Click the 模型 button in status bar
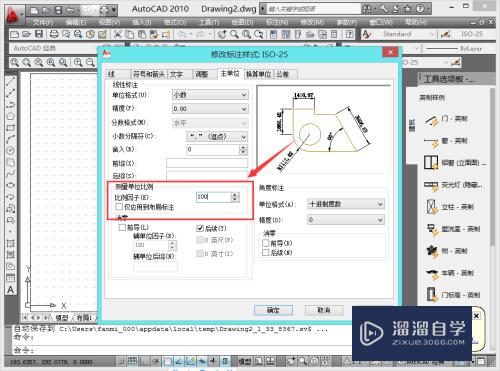This screenshot has height=371, width=500. (x=245, y=361)
